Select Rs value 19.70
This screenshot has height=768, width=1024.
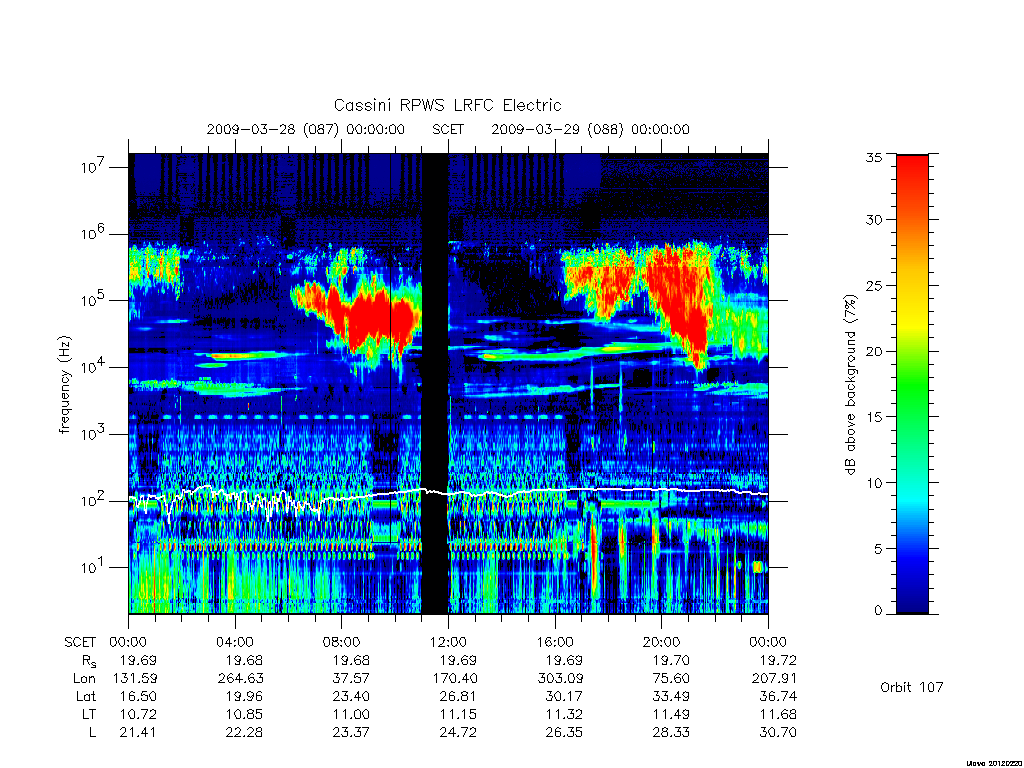click(671, 660)
